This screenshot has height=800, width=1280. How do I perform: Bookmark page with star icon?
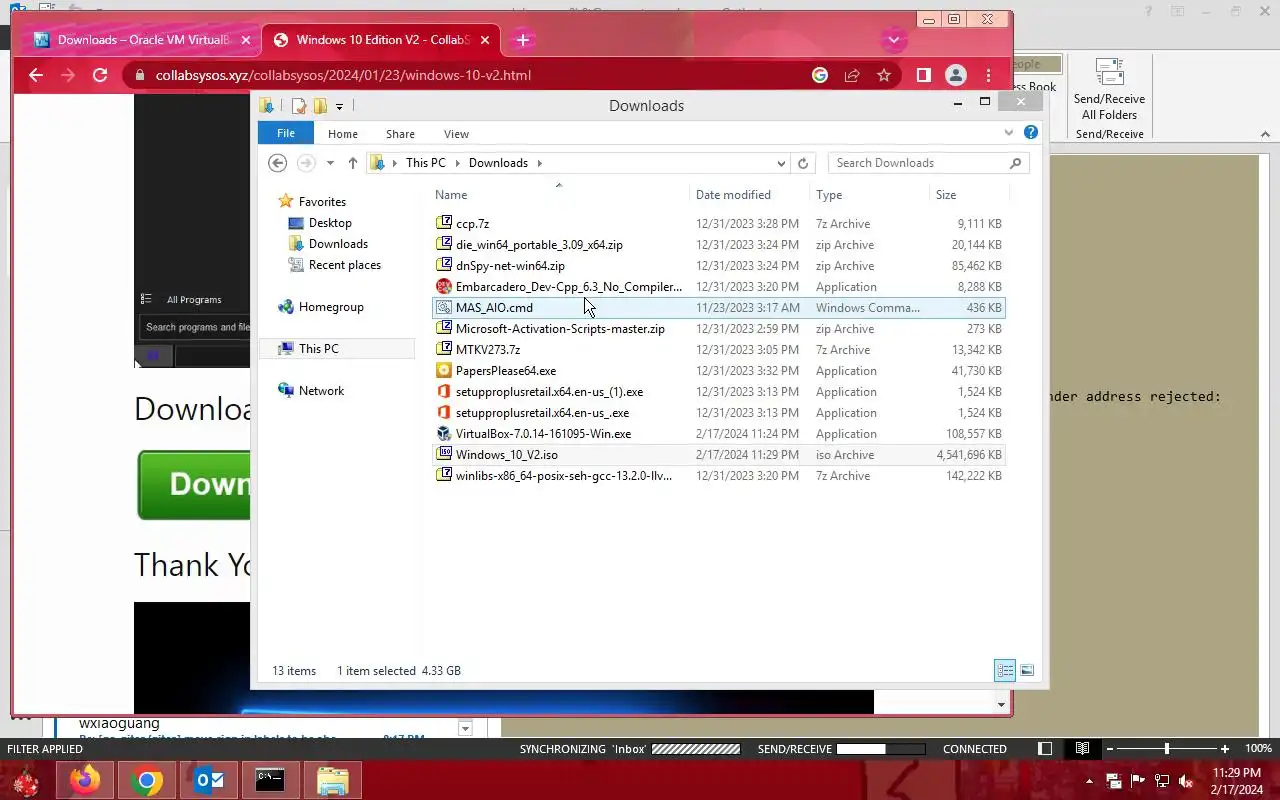point(884,75)
